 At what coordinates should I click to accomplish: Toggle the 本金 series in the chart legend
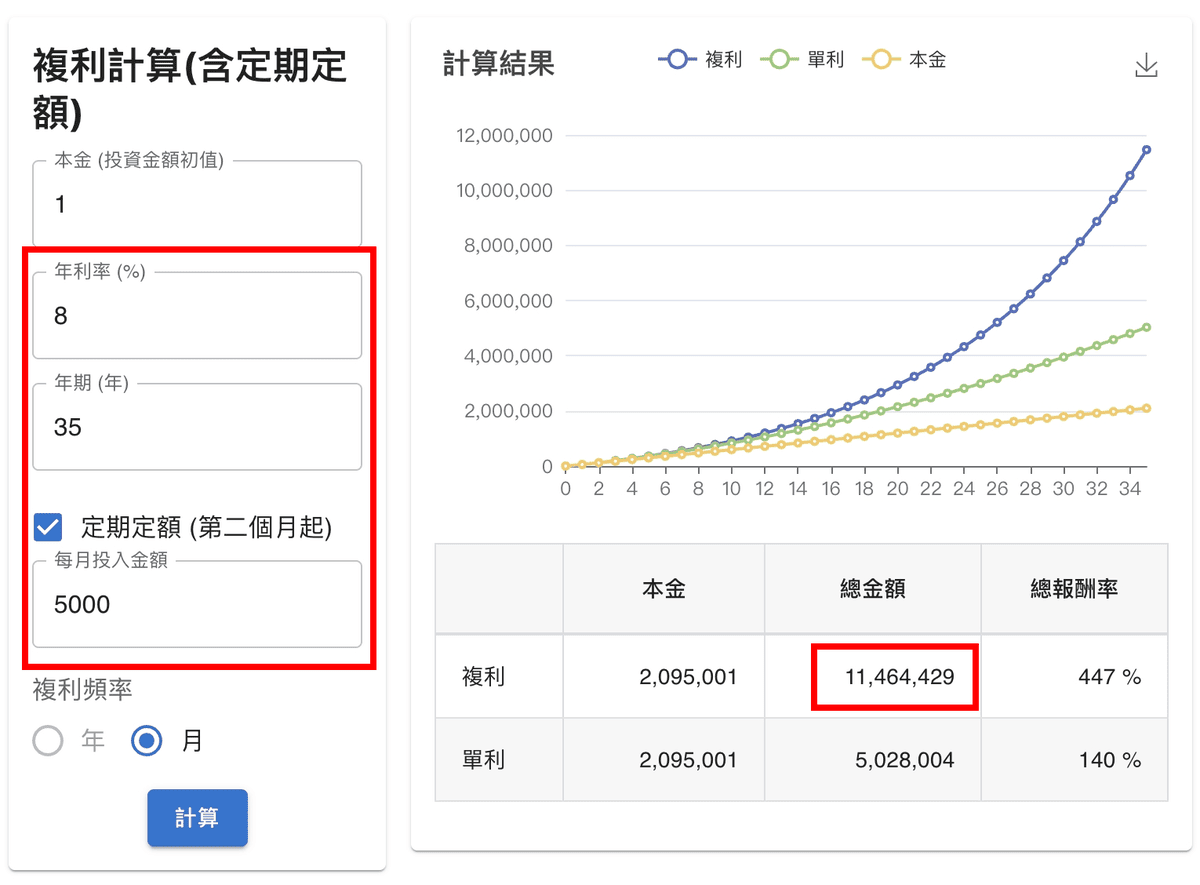click(x=906, y=59)
